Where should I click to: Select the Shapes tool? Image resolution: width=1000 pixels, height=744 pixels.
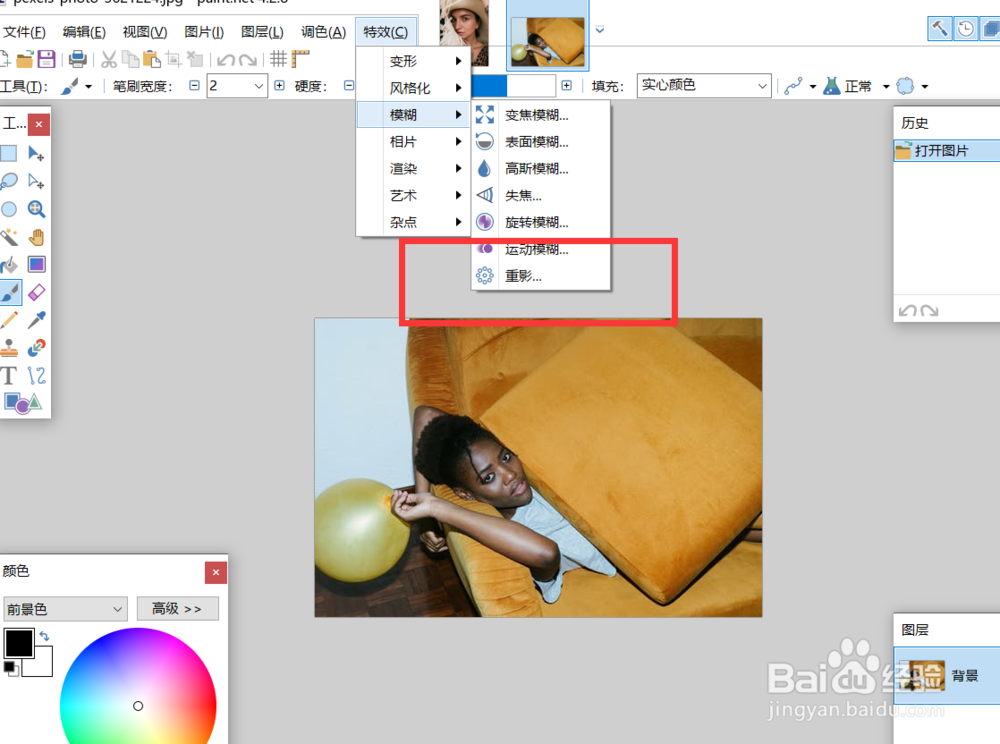tap(22, 403)
